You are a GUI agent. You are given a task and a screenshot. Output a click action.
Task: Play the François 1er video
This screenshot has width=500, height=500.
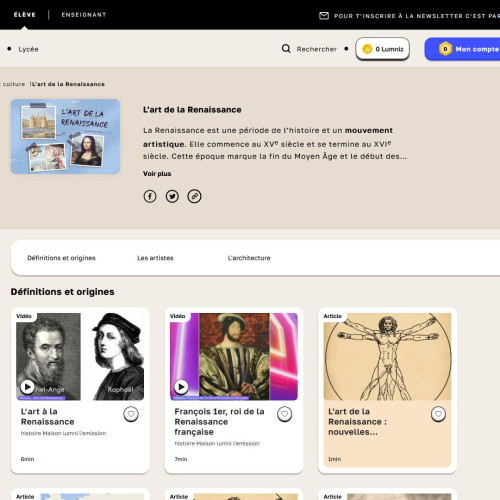[181, 387]
